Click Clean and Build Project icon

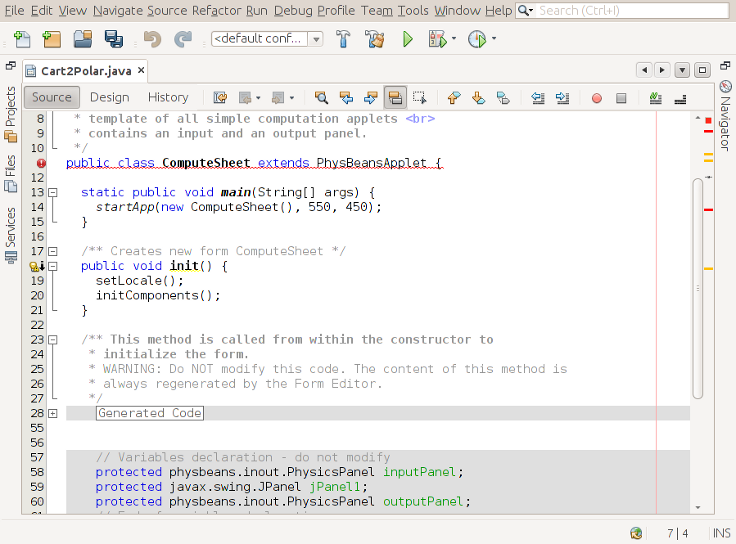[374, 39]
